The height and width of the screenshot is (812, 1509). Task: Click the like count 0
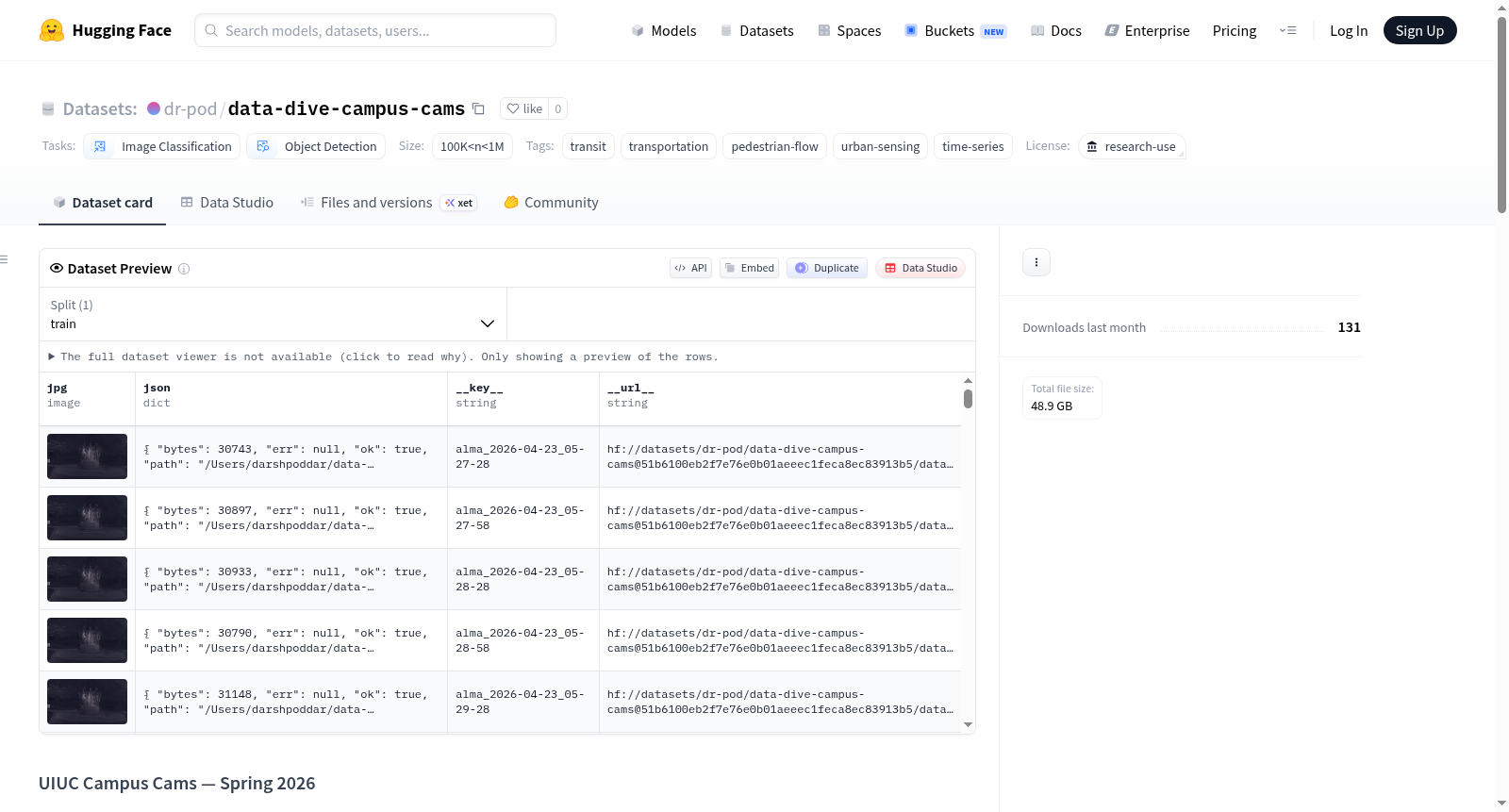tap(558, 108)
